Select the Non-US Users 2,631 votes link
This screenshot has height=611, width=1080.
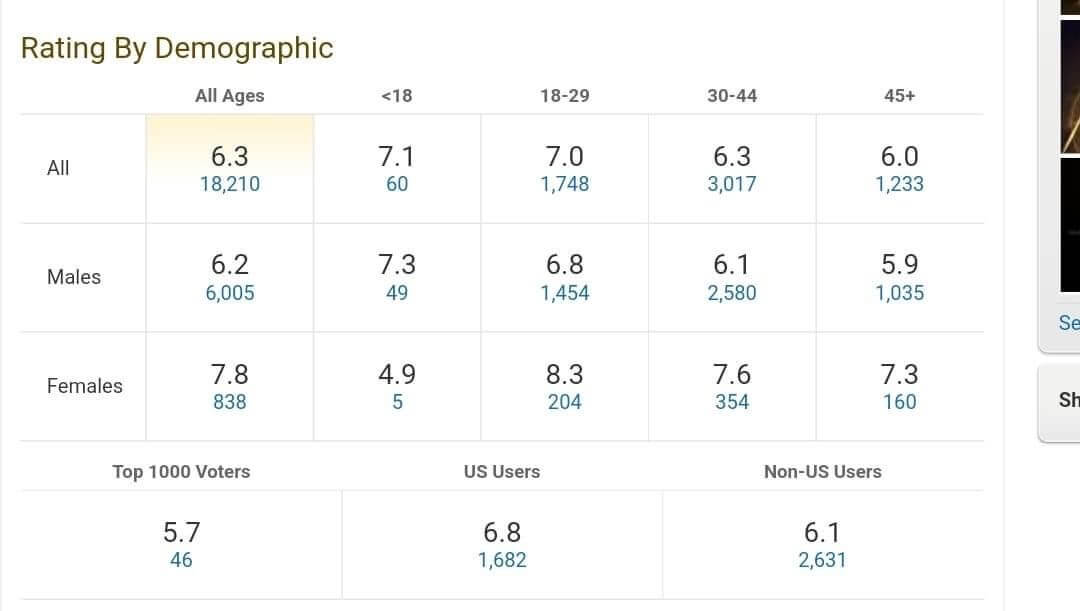822,560
